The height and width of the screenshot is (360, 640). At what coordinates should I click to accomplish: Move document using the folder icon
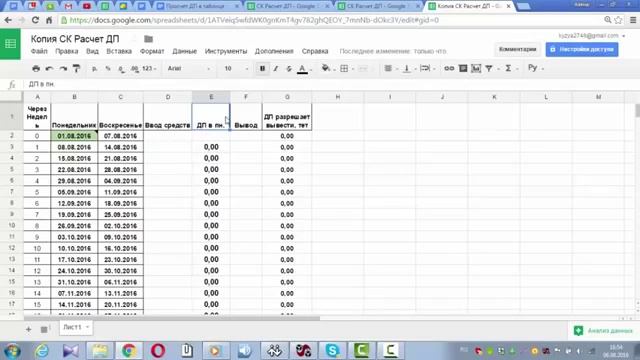(x=149, y=39)
